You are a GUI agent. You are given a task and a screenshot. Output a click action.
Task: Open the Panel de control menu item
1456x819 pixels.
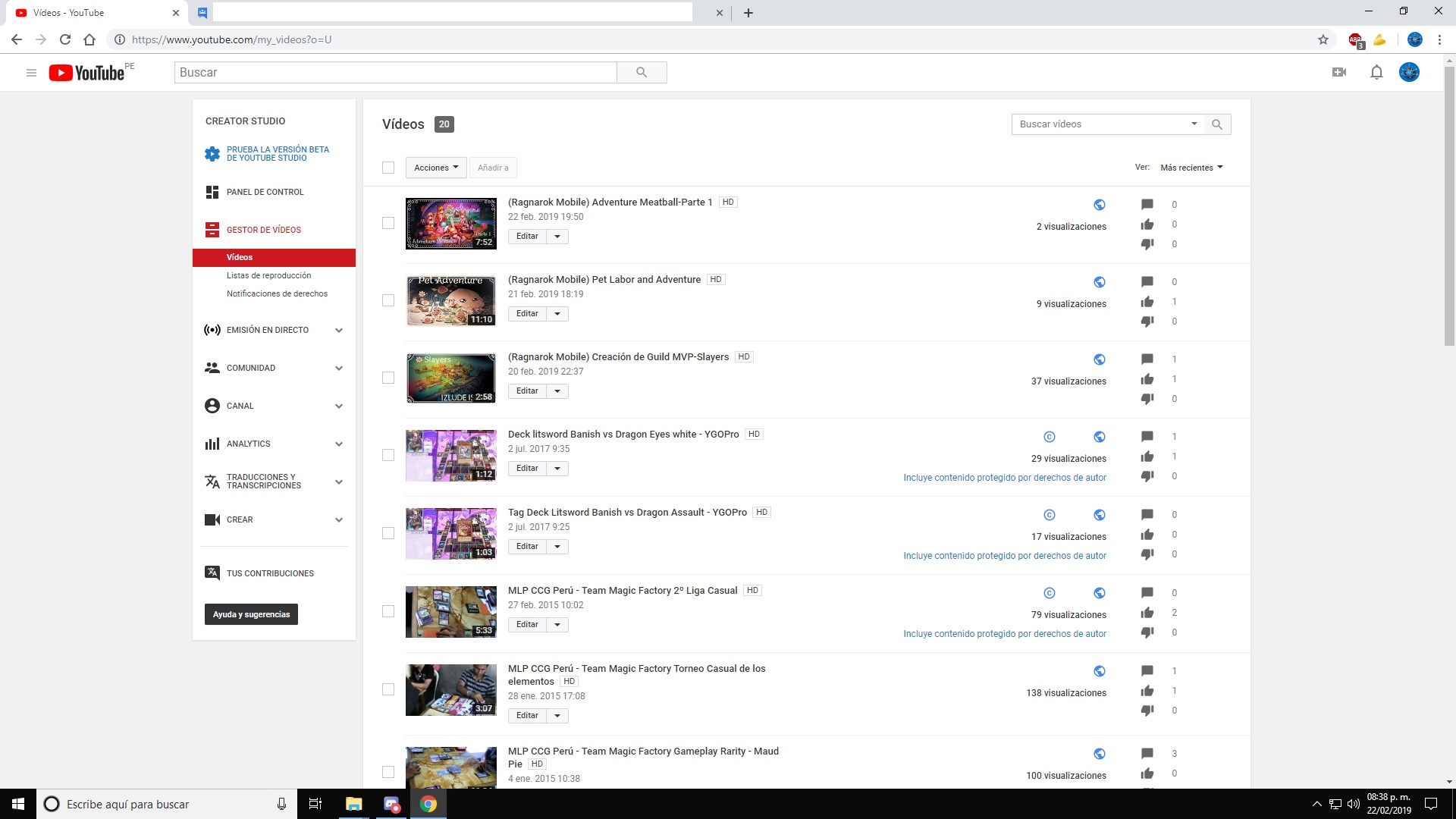(265, 192)
